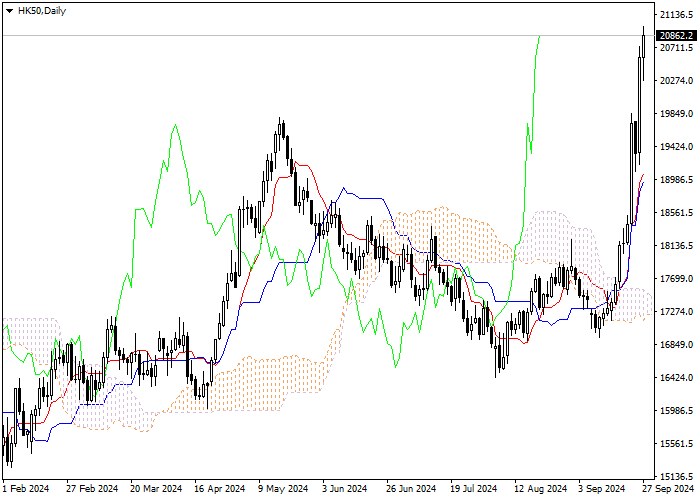Click date label 27 Feb 2024
Viewport: 700px width, 500px height.
tap(92, 489)
